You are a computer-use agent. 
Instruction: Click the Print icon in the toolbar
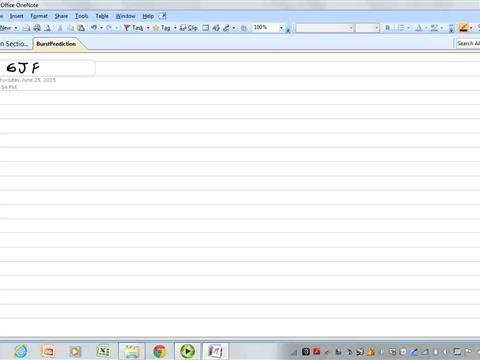click(x=37, y=28)
